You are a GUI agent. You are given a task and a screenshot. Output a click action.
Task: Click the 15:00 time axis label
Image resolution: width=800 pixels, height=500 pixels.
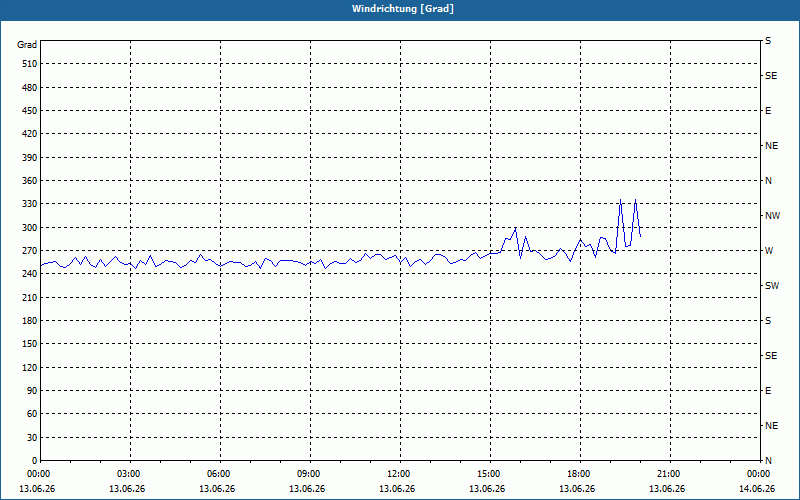[x=490, y=474]
